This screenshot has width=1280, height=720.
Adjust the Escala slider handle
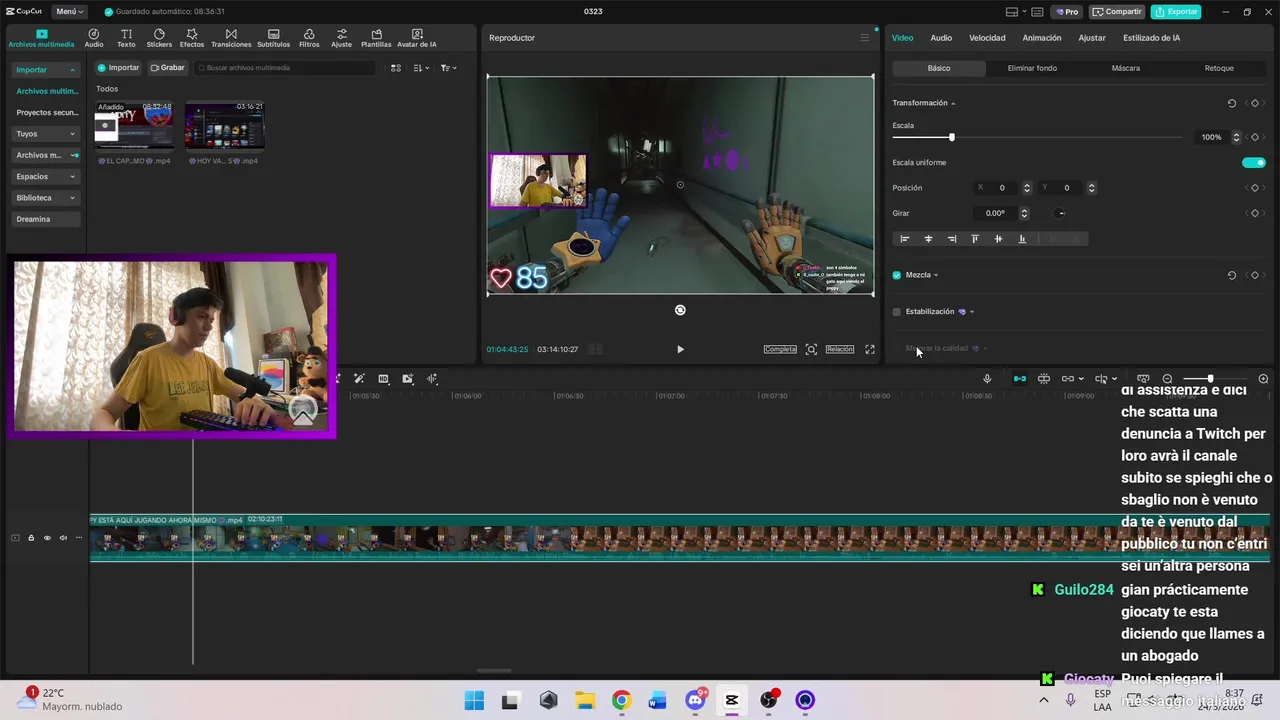coord(951,137)
